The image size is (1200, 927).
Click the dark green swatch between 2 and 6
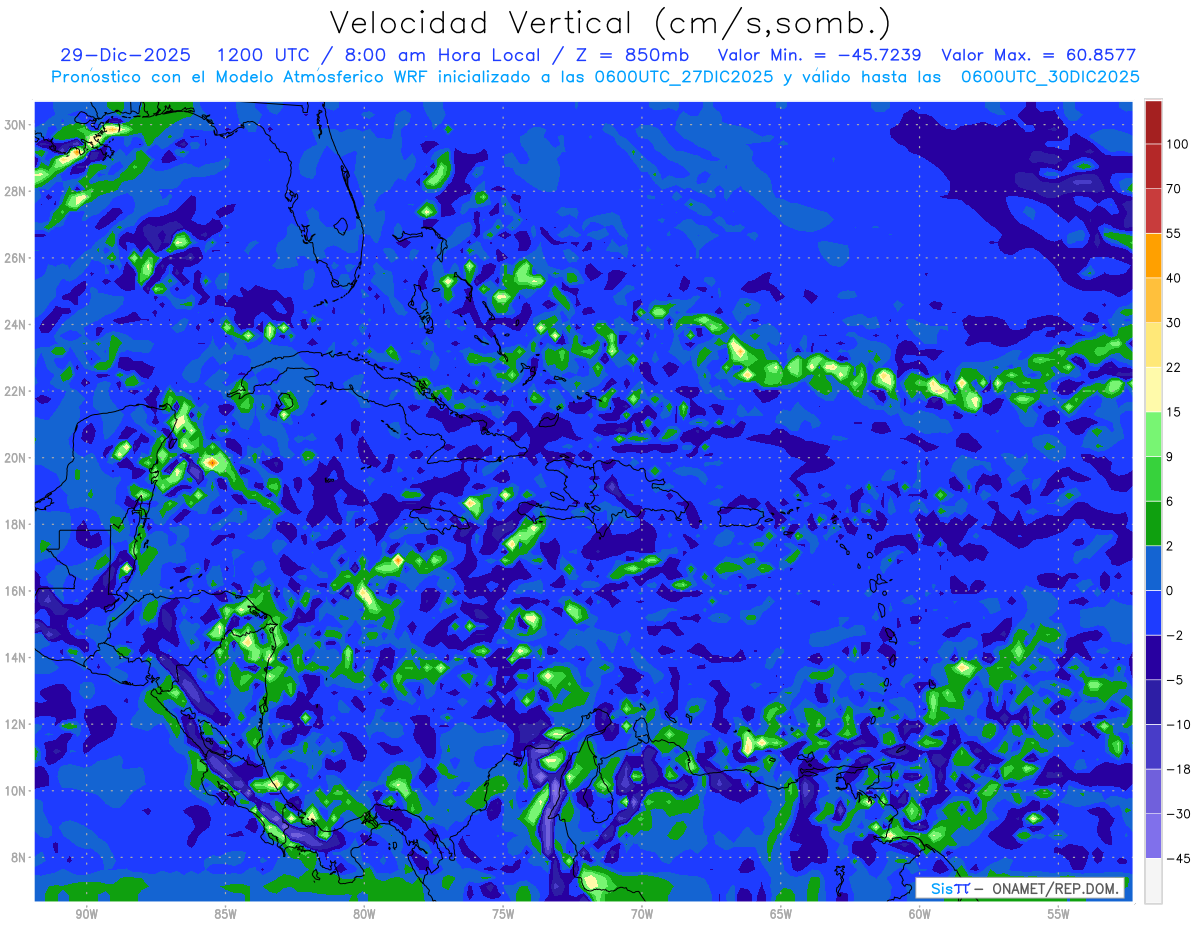click(1153, 524)
